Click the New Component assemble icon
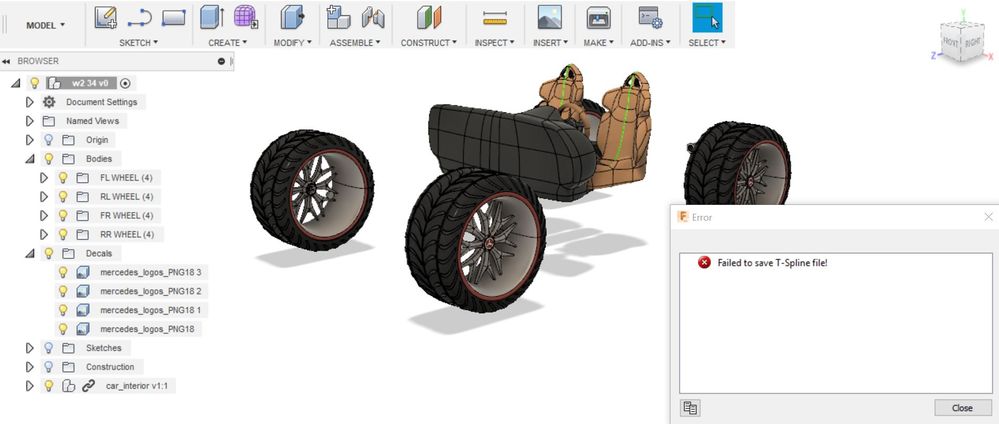Image resolution: width=999 pixels, height=424 pixels. coord(338,17)
